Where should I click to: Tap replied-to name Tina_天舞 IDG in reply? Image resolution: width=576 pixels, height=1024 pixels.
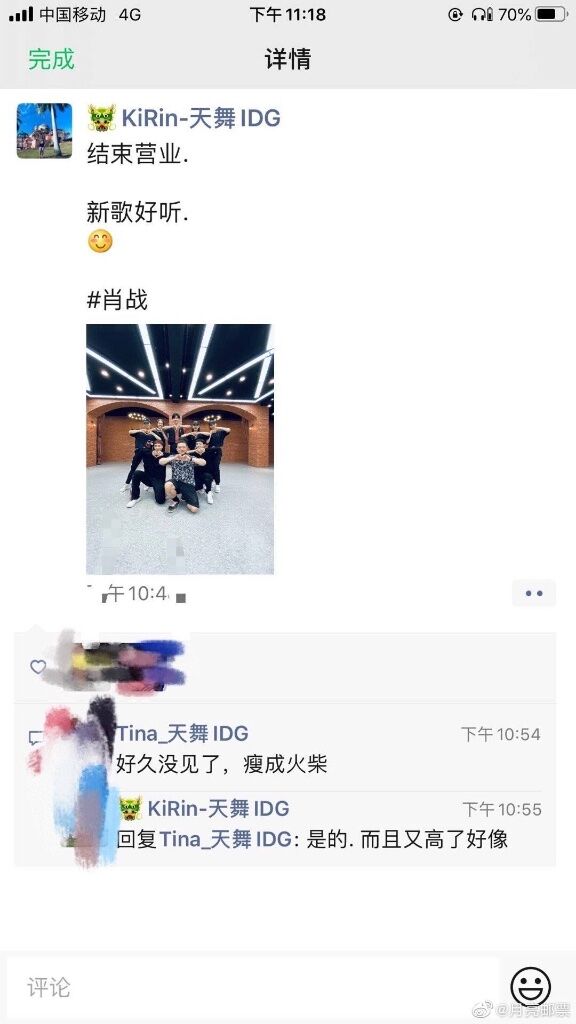225,839
